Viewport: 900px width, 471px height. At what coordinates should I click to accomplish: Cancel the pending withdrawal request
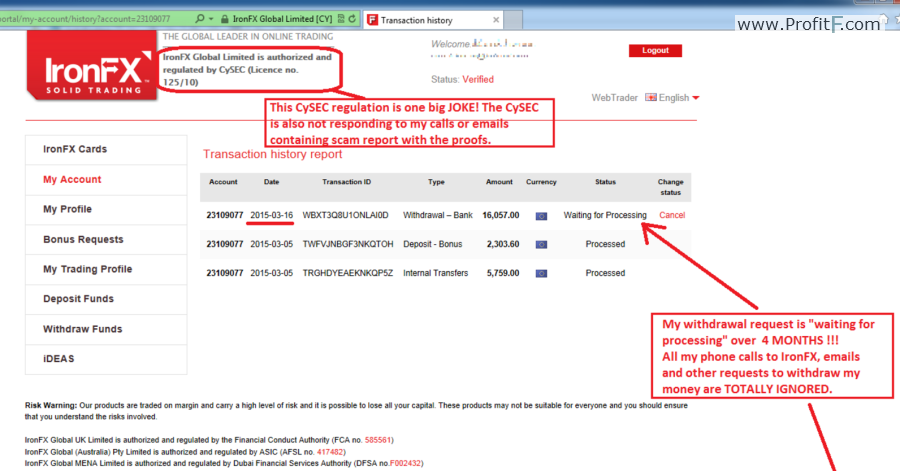(x=672, y=215)
